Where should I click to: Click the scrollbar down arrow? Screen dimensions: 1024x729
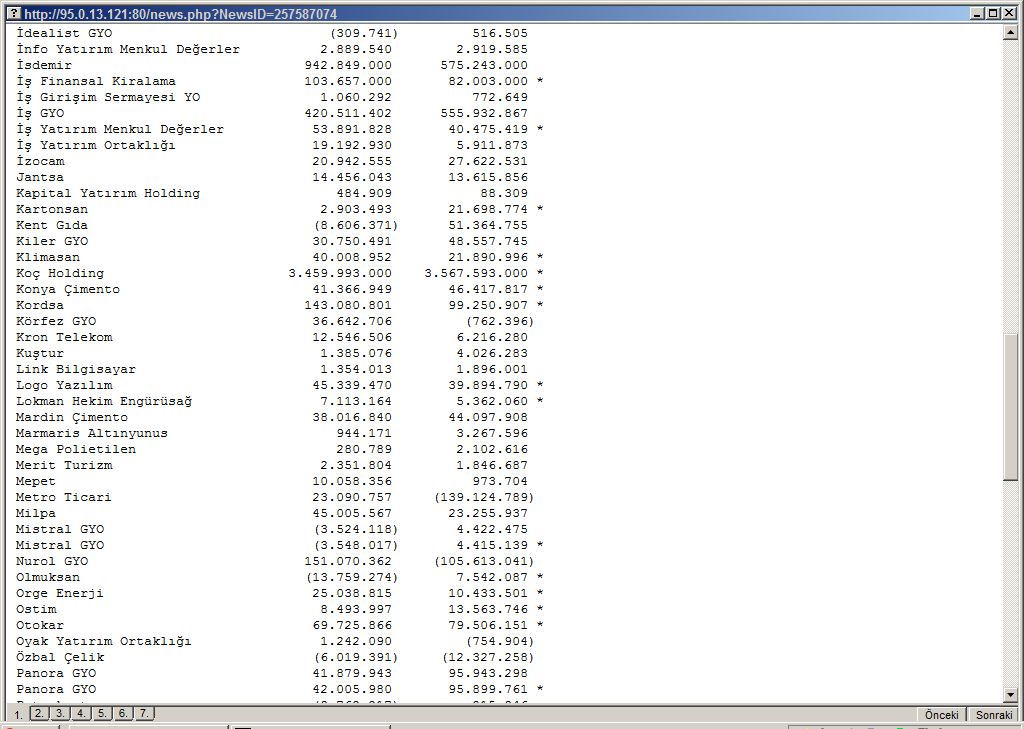tap(1010, 695)
